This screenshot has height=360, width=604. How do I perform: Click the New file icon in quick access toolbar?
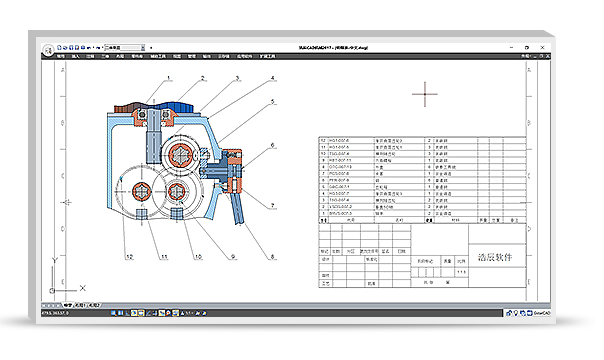(59, 48)
